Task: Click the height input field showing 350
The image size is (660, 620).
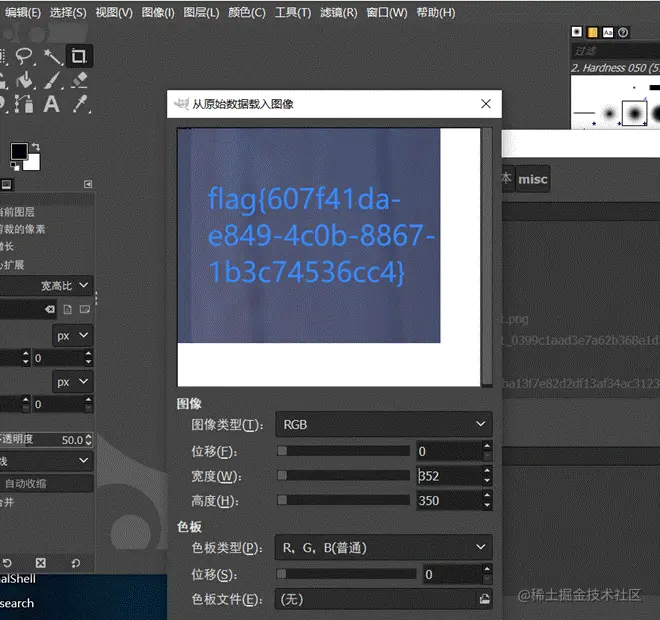Action: (449, 500)
